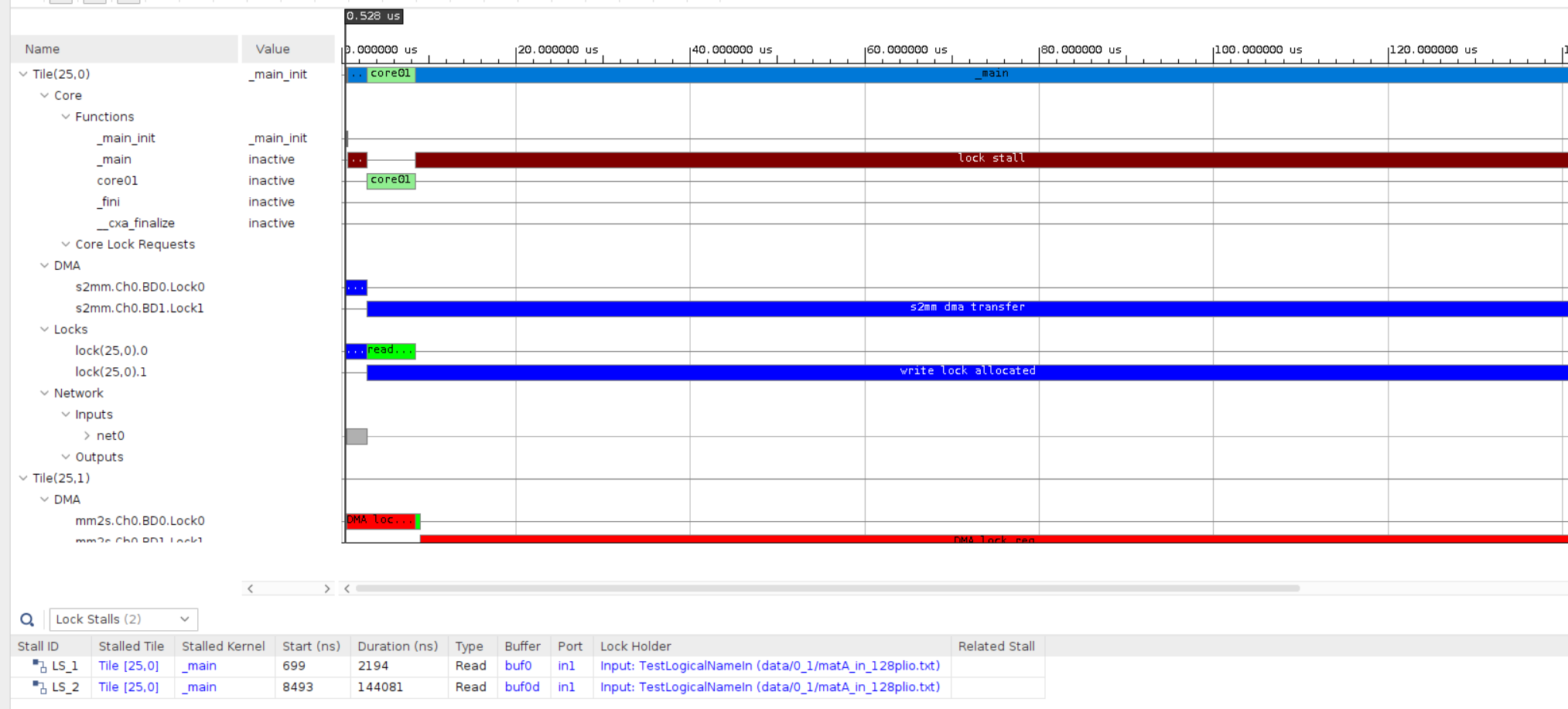Click the left arrow above the panel divider
Image resolution: width=1568 pixels, height=709 pixels.
pyautogui.click(x=250, y=588)
